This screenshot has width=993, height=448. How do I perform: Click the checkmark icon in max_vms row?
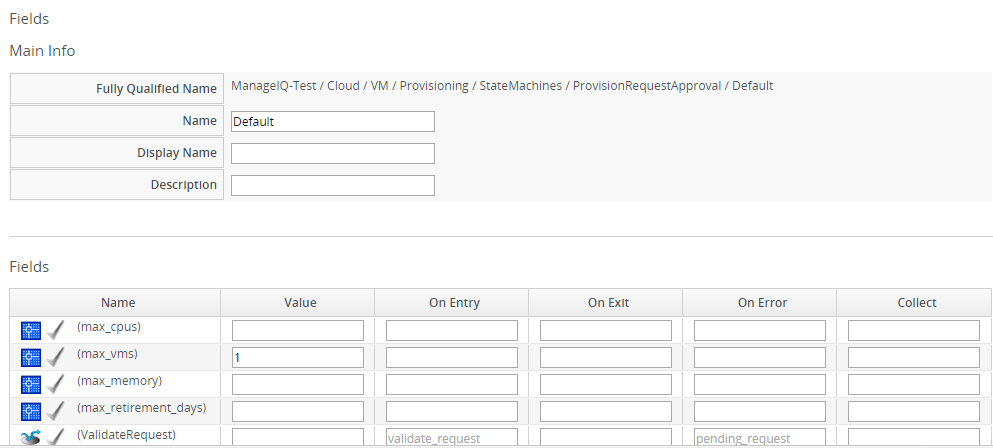click(x=57, y=357)
